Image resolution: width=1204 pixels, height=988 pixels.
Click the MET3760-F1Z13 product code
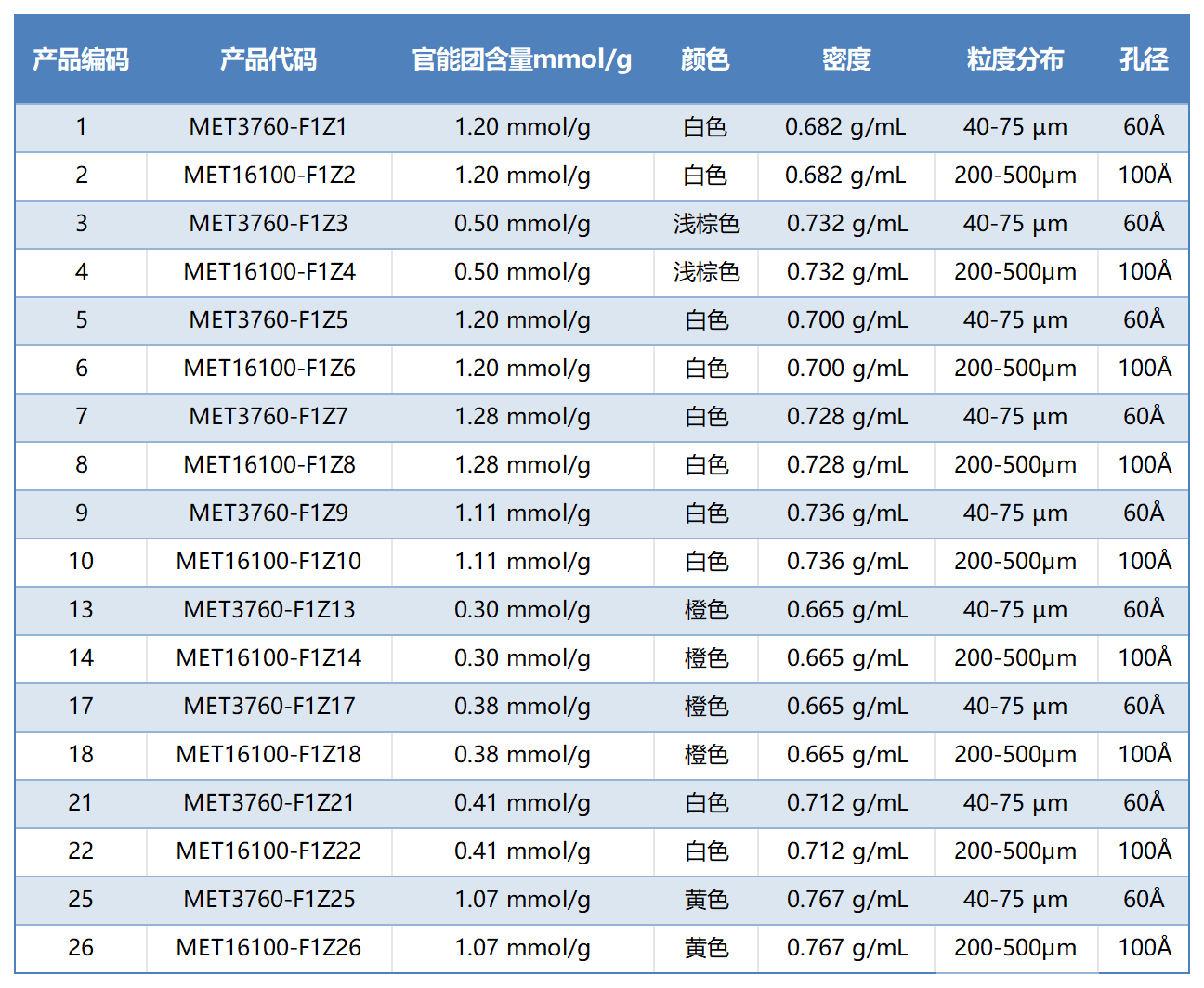point(269,610)
